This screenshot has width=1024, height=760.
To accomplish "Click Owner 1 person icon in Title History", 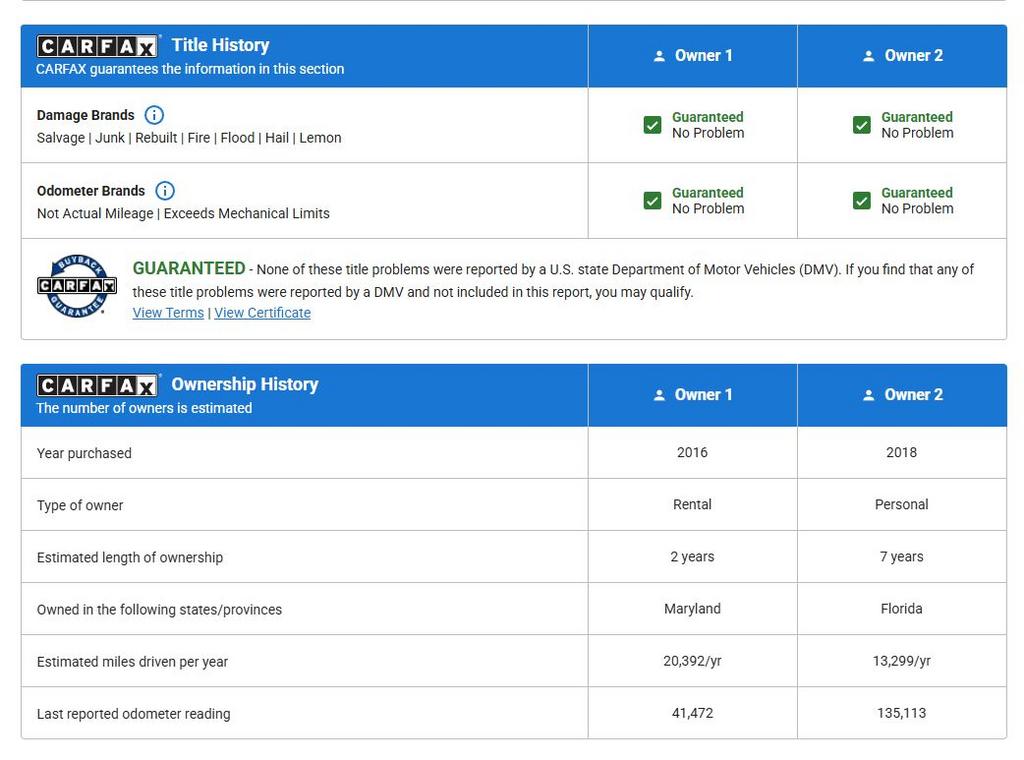I will click(x=659, y=56).
